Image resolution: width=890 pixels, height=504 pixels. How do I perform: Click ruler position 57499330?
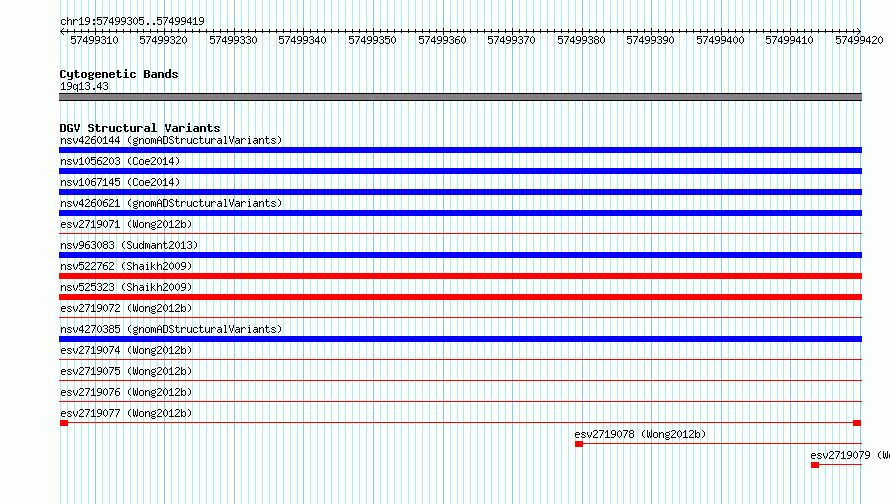(233, 40)
